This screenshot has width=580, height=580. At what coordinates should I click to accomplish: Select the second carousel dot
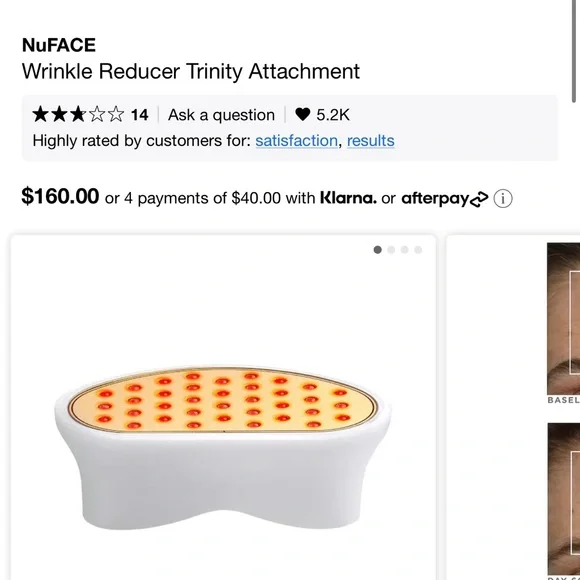tap(391, 250)
